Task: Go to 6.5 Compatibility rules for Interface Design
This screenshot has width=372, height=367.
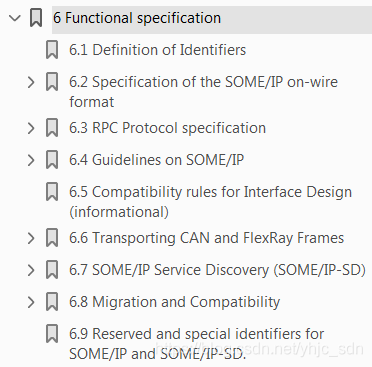Action: coord(210,202)
